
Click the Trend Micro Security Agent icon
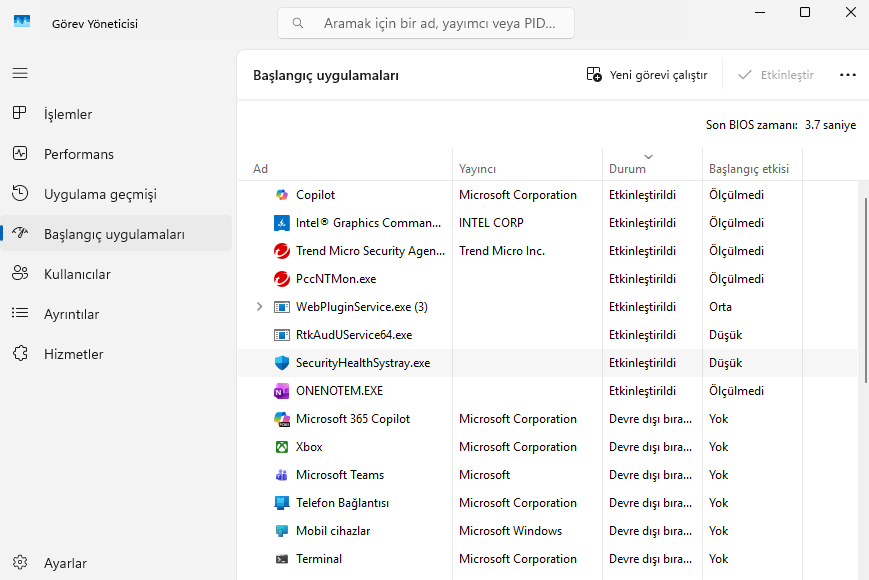tap(282, 251)
